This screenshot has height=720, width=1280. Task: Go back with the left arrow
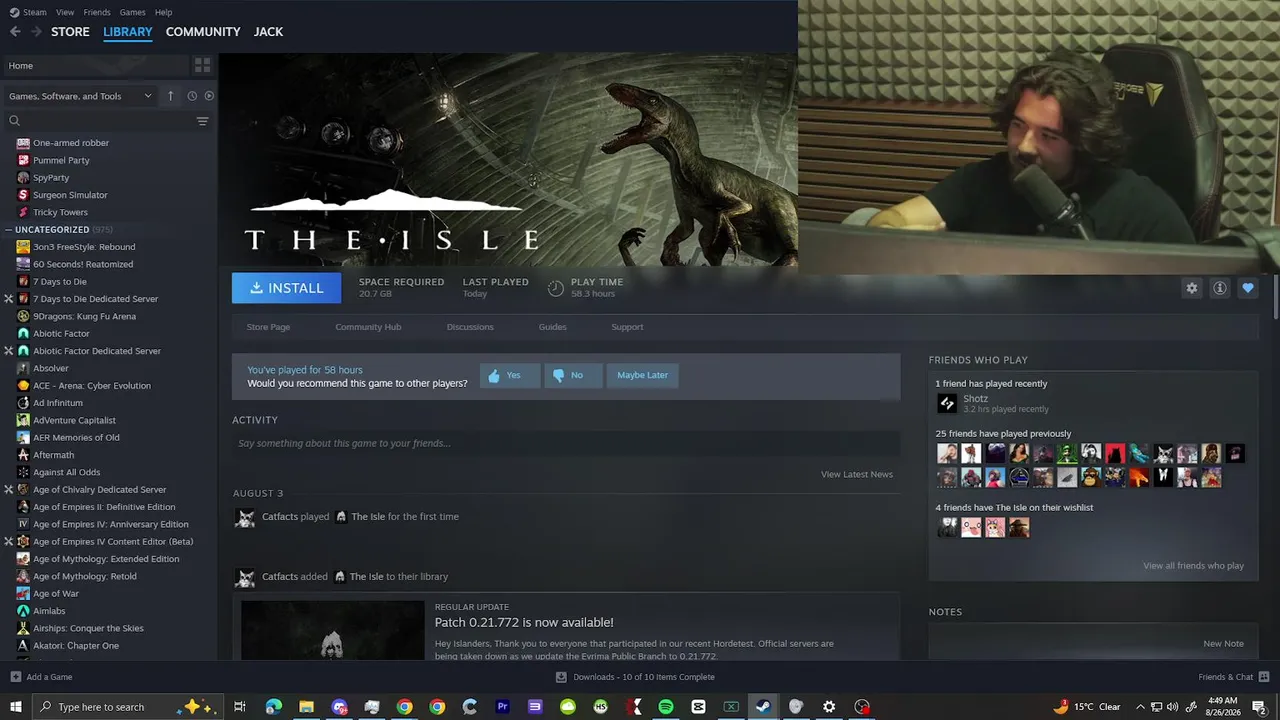pyautogui.click(x=15, y=32)
